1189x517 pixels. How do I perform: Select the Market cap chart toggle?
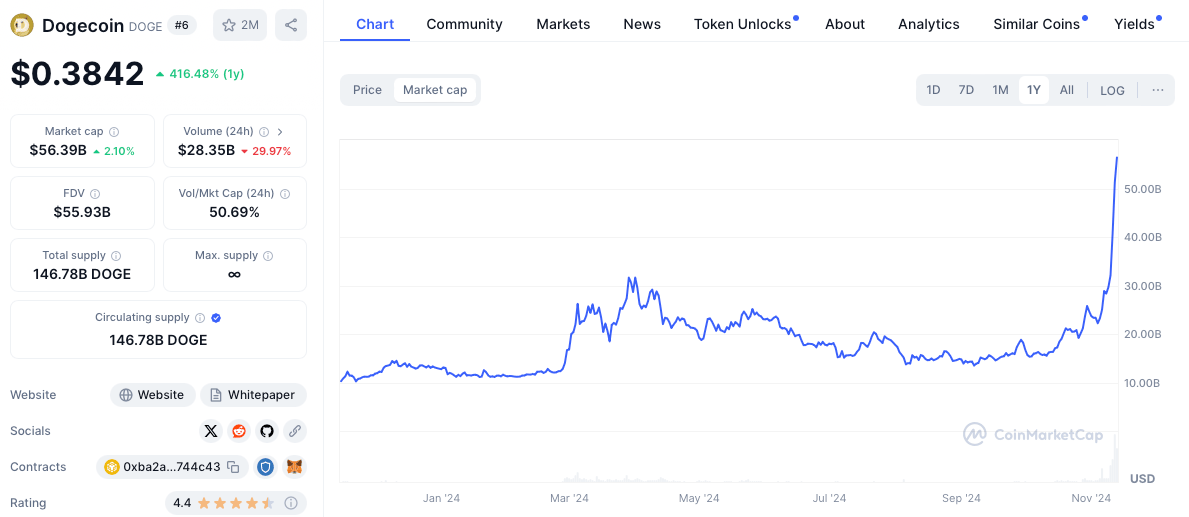[435, 90]
